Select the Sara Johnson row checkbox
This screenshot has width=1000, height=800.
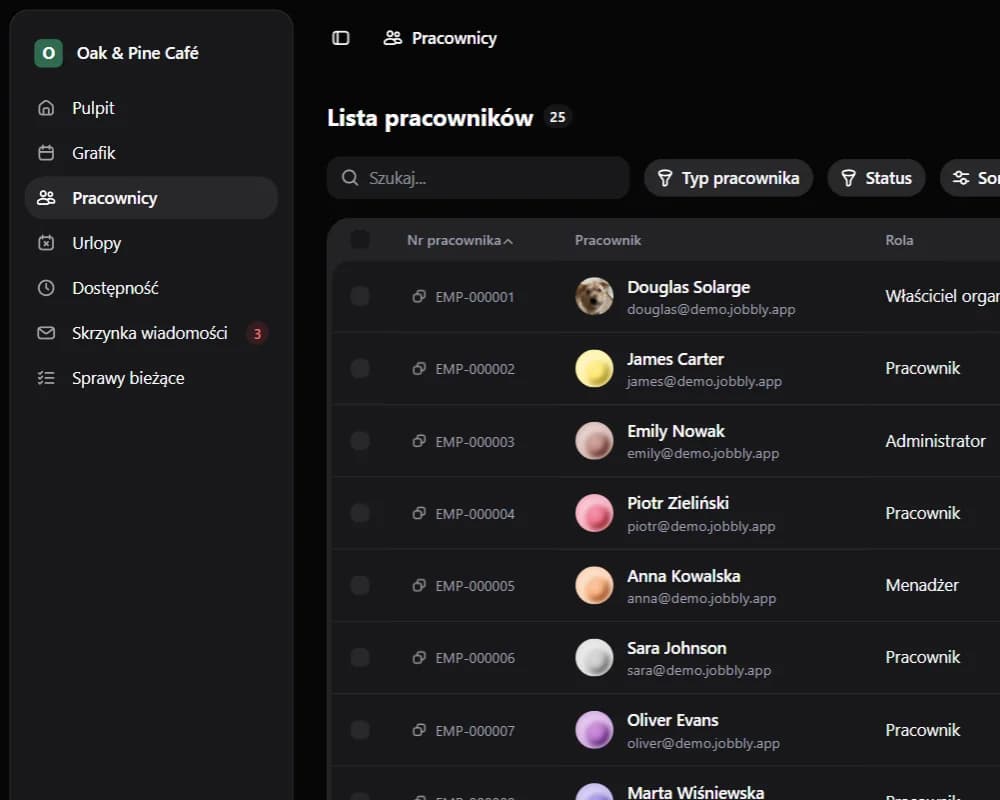(x=360, y=657)
